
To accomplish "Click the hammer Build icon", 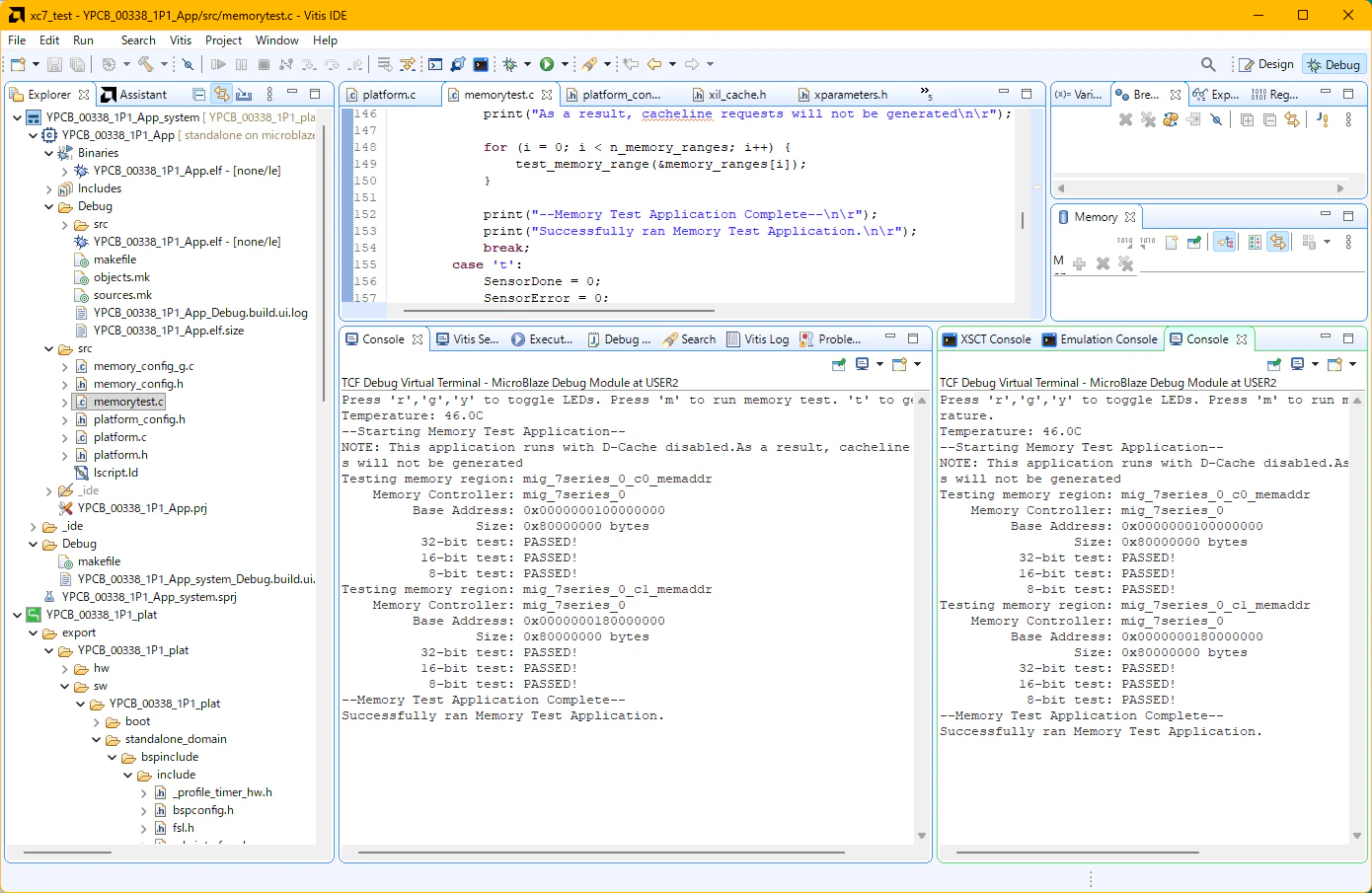I will click(x=146, y=64).
